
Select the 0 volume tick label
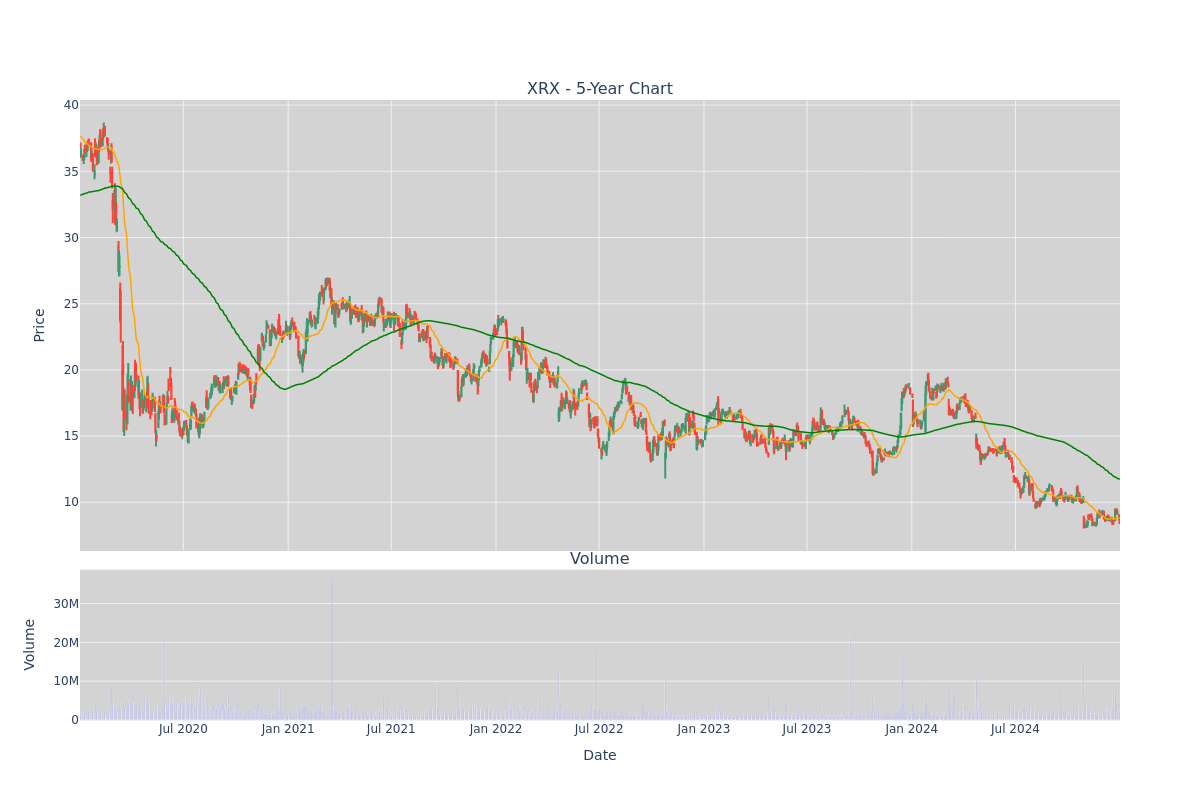click(75, 719)
